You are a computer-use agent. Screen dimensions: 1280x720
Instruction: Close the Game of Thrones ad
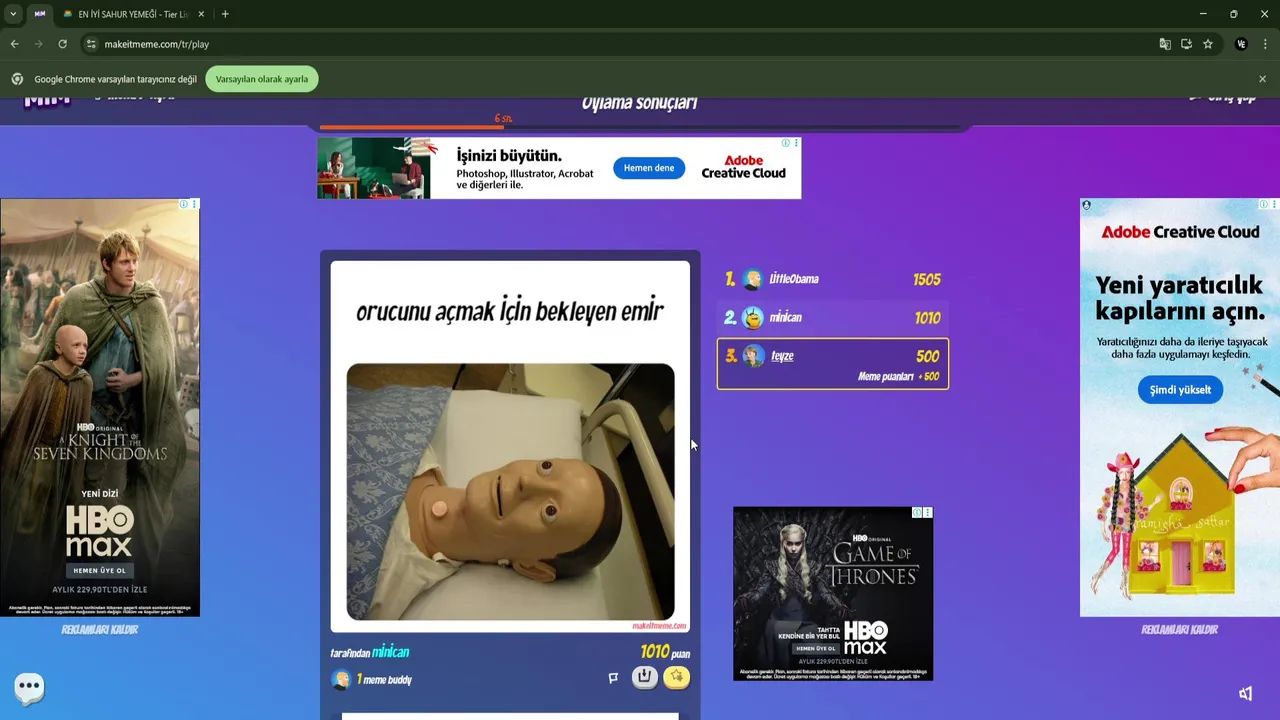click(x=927, y=512)
